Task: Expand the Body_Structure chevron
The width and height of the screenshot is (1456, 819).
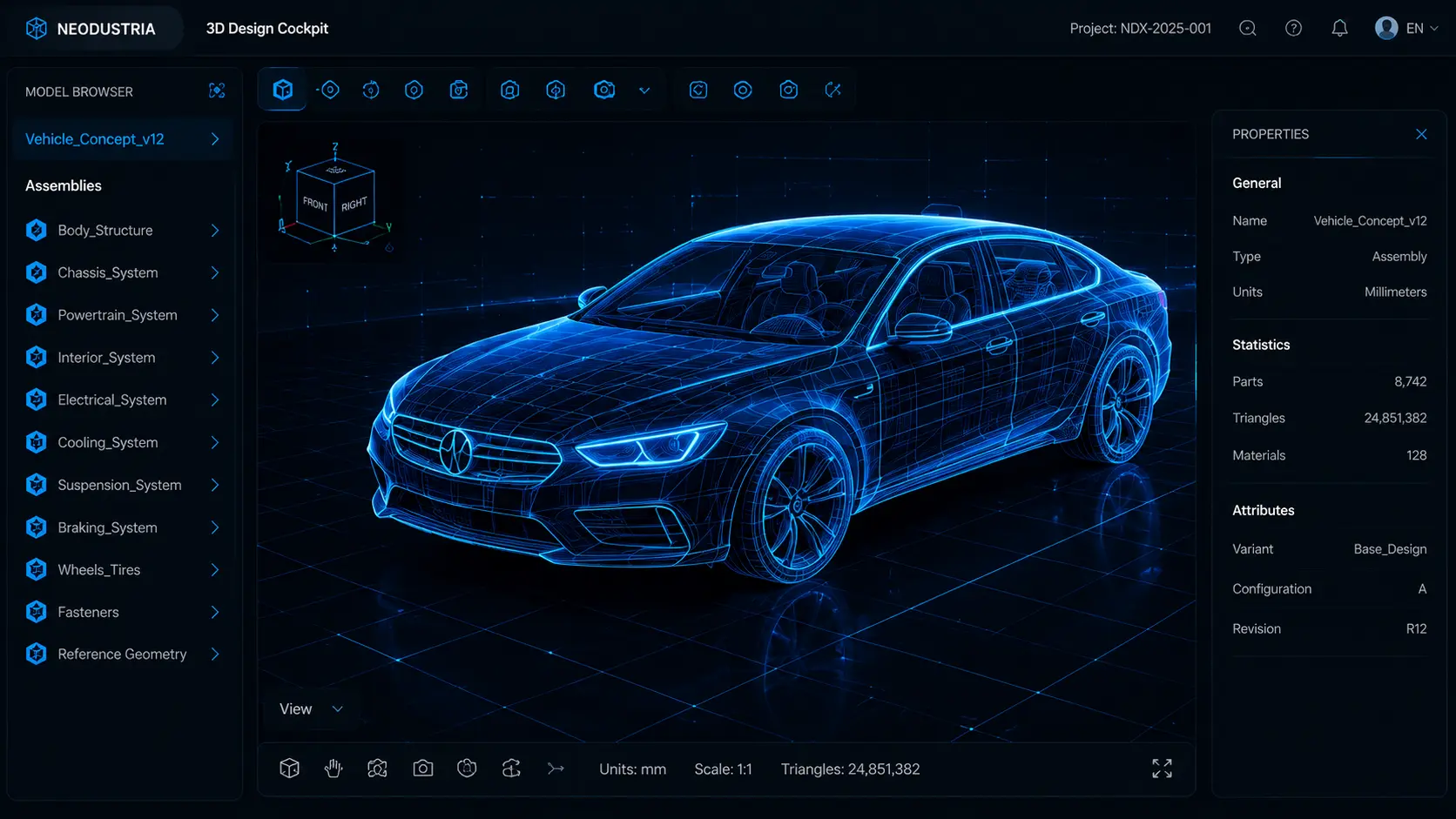Action: 215,231
